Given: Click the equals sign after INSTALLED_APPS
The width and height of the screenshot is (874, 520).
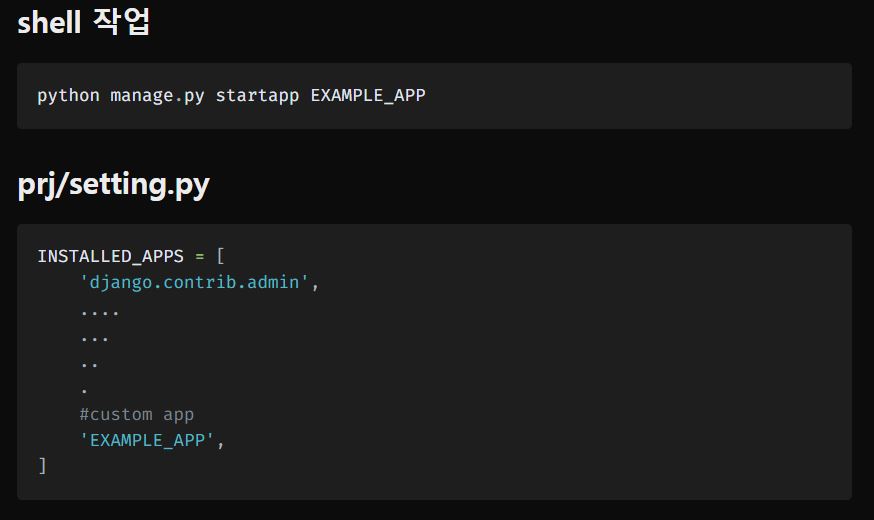Looking at the screenshot, I should pyautogui.click(x=200, y=256).
